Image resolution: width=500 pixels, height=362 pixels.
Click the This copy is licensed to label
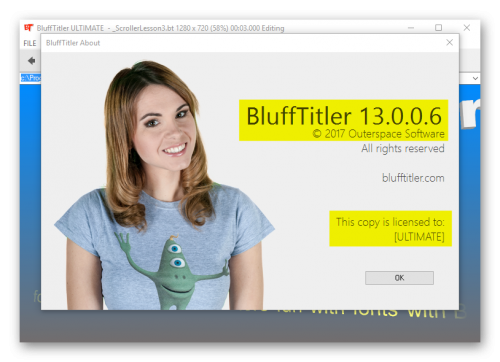[390, 222]
